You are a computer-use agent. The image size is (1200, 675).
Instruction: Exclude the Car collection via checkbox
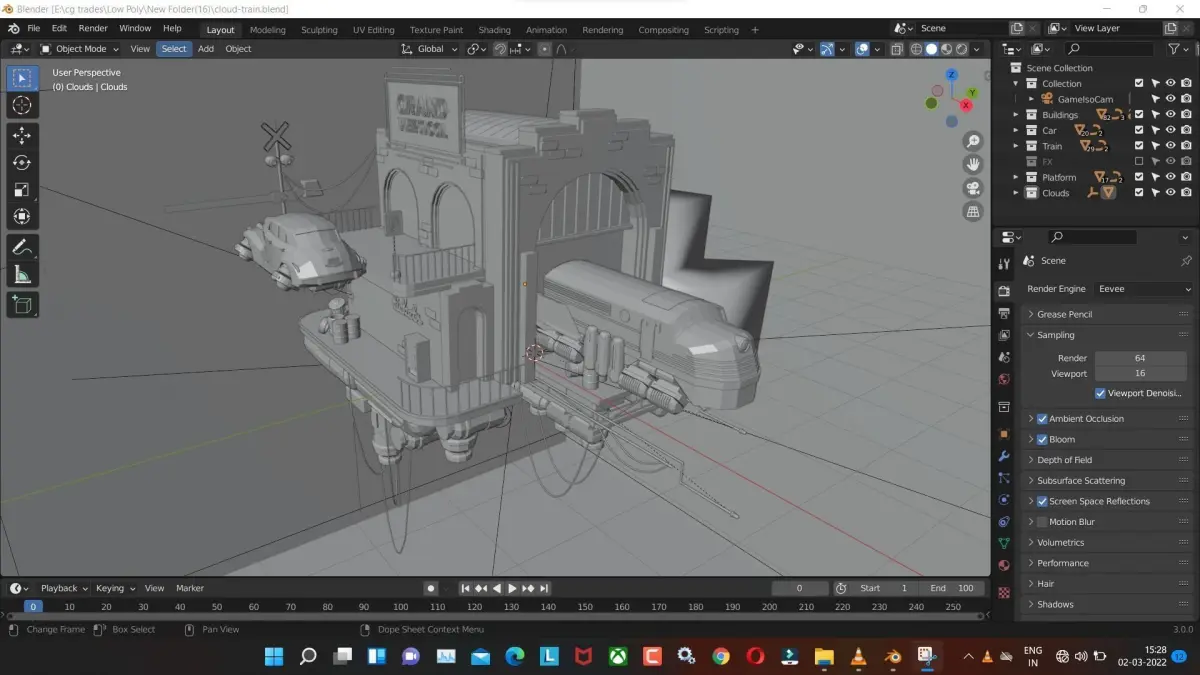(1139, 130)
